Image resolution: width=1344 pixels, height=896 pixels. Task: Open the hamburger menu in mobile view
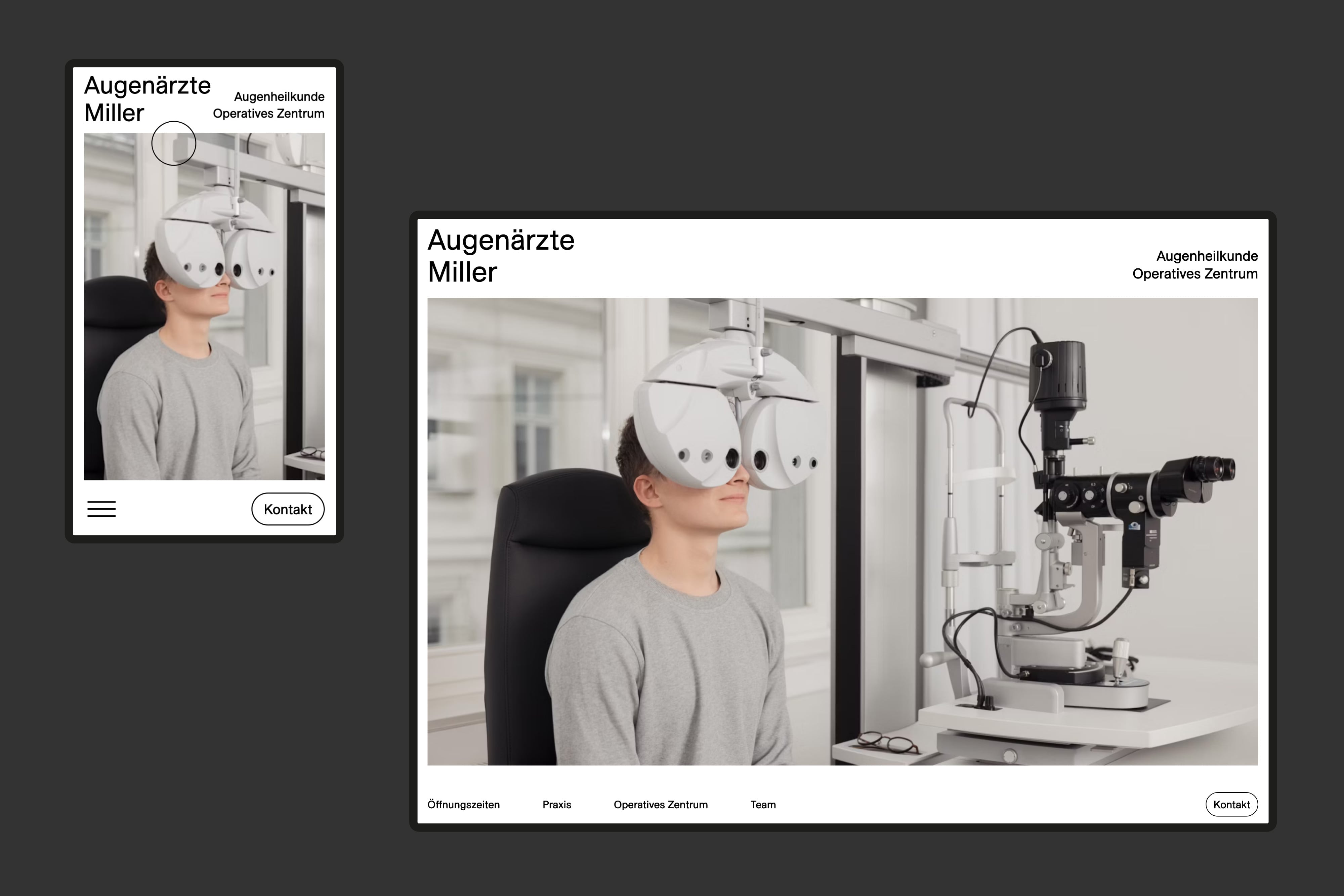coord(102,509)
